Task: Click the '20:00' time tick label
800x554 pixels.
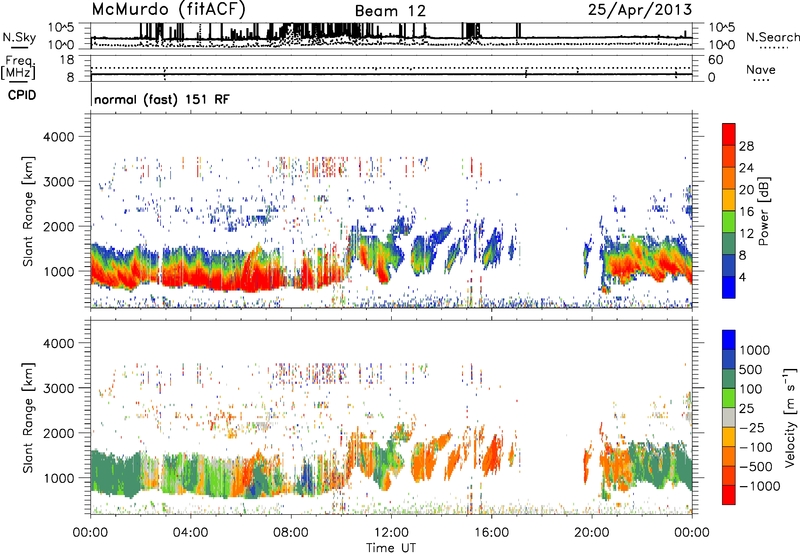Action: coord(591,533)
